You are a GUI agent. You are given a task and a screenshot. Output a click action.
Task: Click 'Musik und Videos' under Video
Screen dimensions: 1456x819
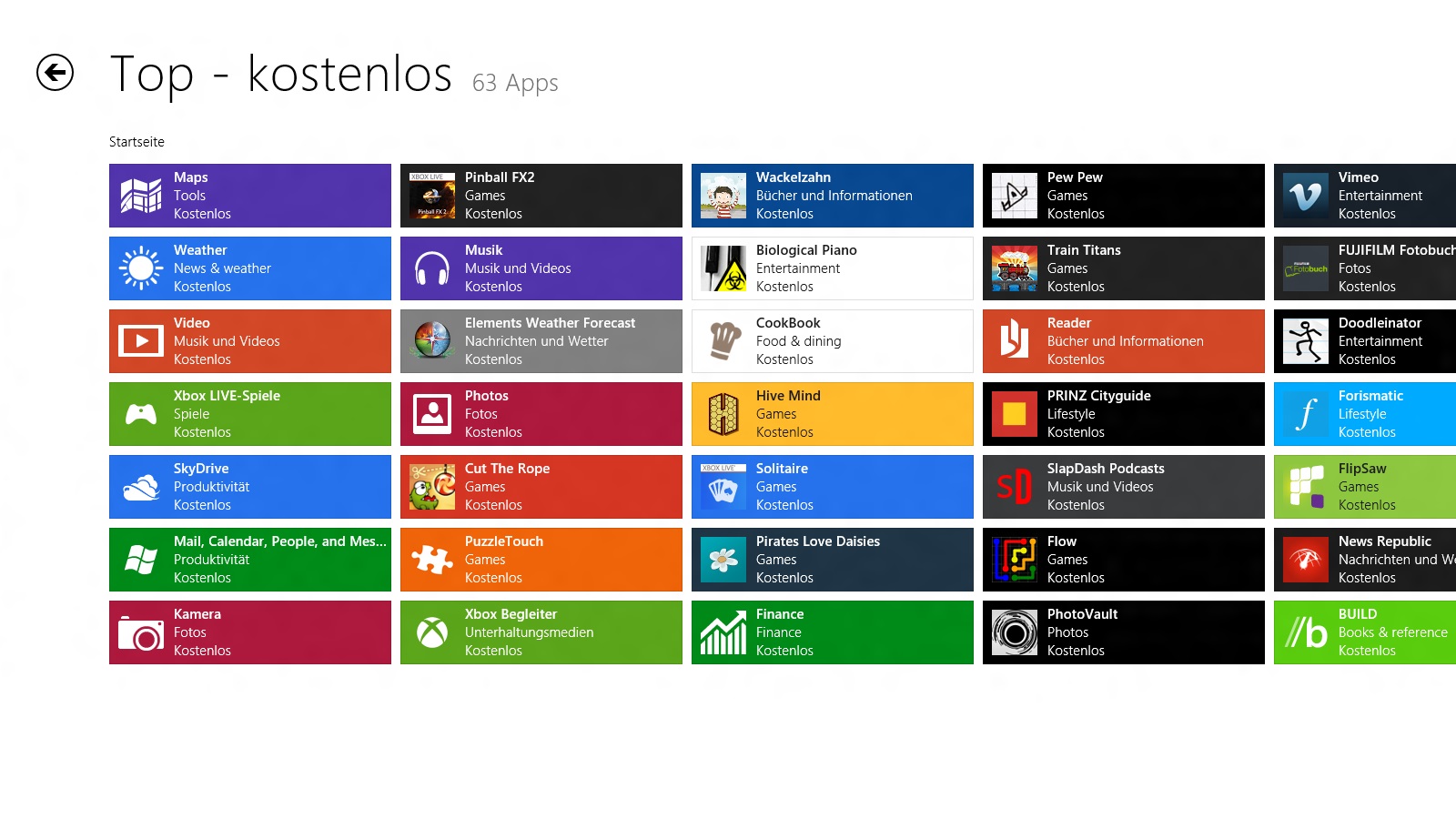coord(227,341)
